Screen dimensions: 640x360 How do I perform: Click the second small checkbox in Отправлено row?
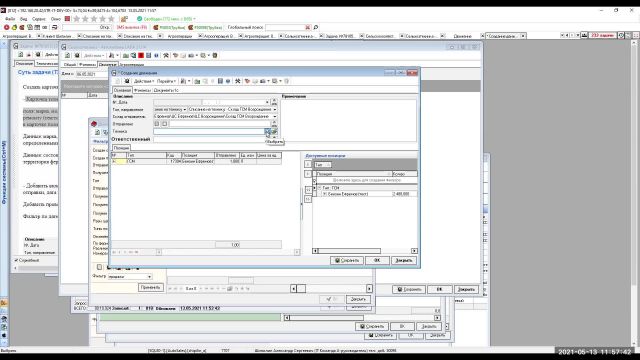pyautogui.click(x=164, y=124)
